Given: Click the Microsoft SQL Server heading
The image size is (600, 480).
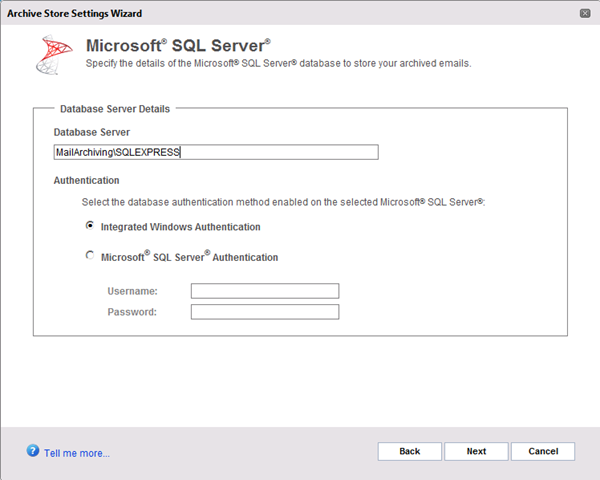Looking at the screenshot, I should [178, 46].
